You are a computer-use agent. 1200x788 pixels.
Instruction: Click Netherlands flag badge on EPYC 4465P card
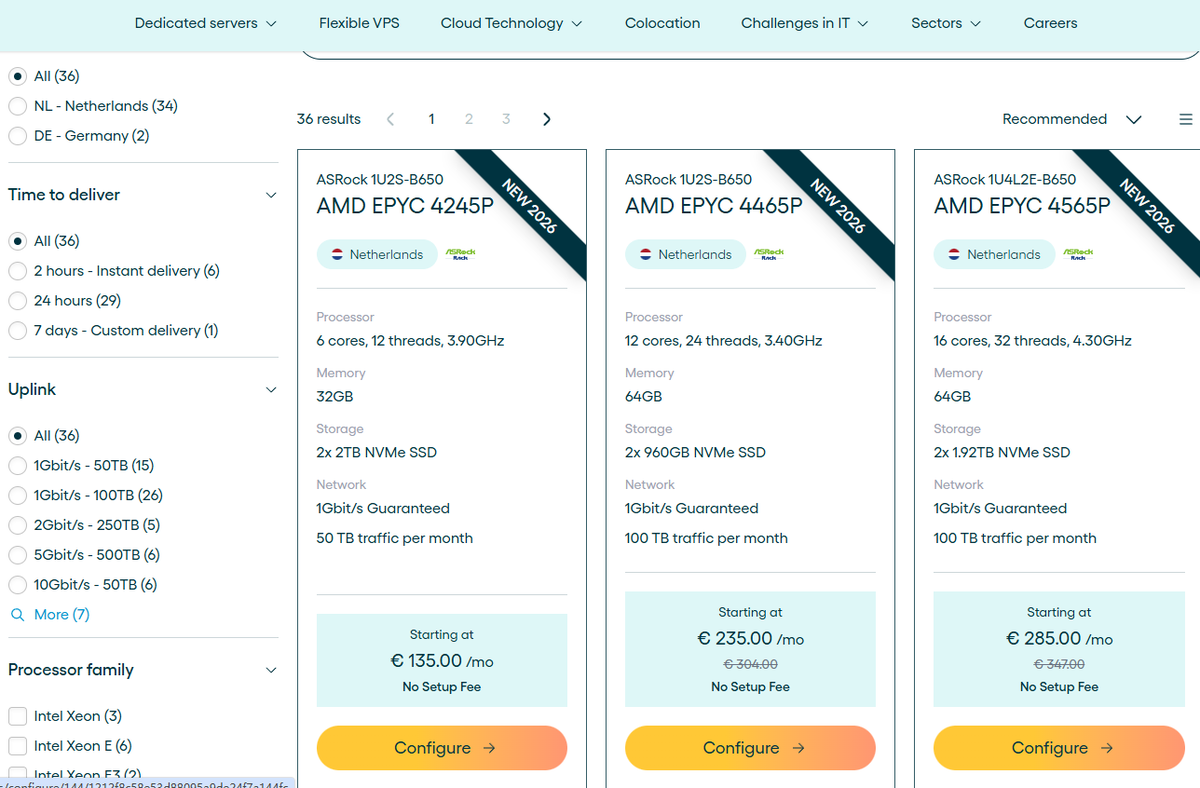pos(686,254)
